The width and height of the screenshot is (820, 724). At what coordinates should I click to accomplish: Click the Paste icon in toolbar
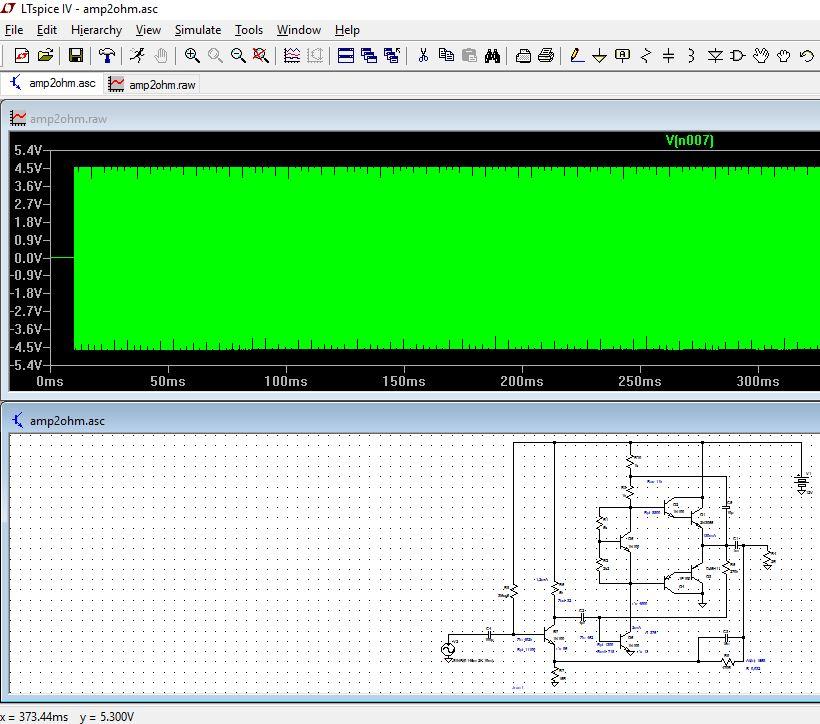[x=469, y=55]
